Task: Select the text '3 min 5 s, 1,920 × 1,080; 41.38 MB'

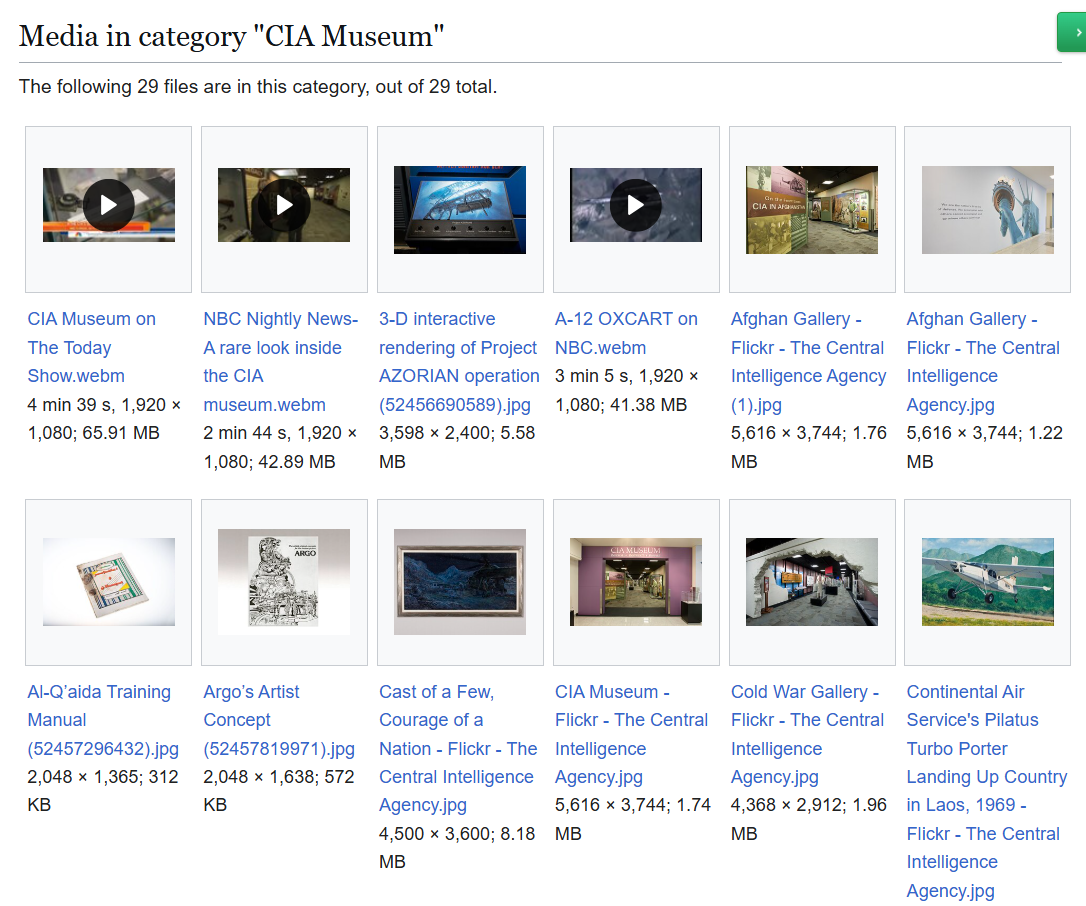Action: point(626,391)
